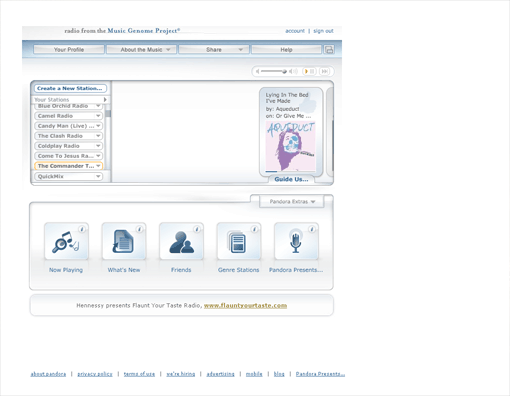Open the Pandora Presents... footer link
This screenshot has width=510, height=396.
[320, 374]
